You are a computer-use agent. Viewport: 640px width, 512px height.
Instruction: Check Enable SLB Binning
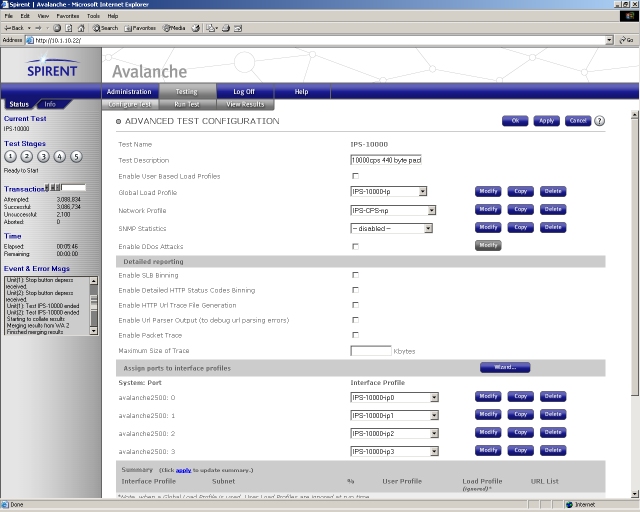click(356, 275)
